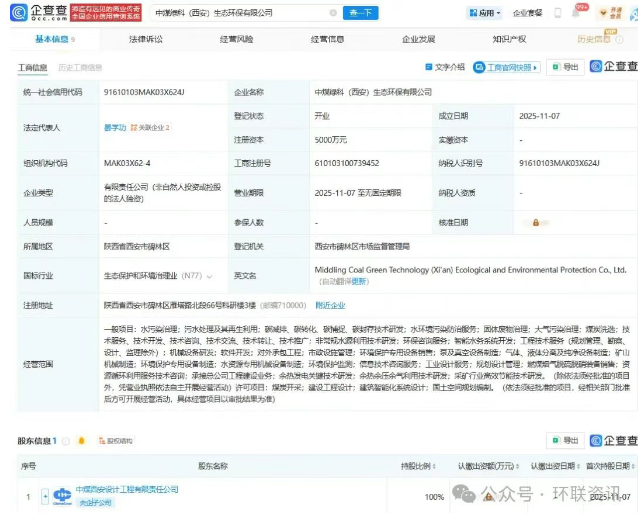Switch to the 法律诉讼 tab
This screenshot has height=513, width=638.
coord(144,40)
